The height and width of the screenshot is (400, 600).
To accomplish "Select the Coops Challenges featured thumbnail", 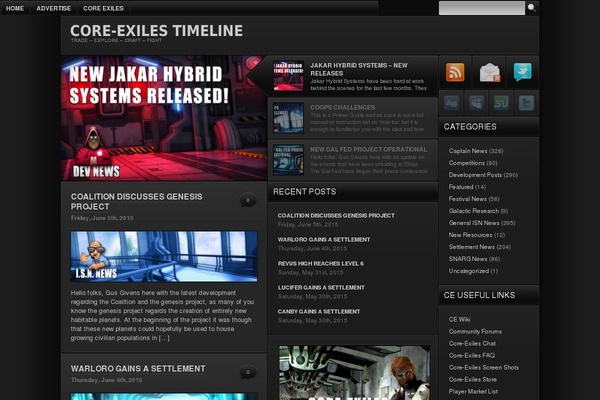I will click(289, 118).
